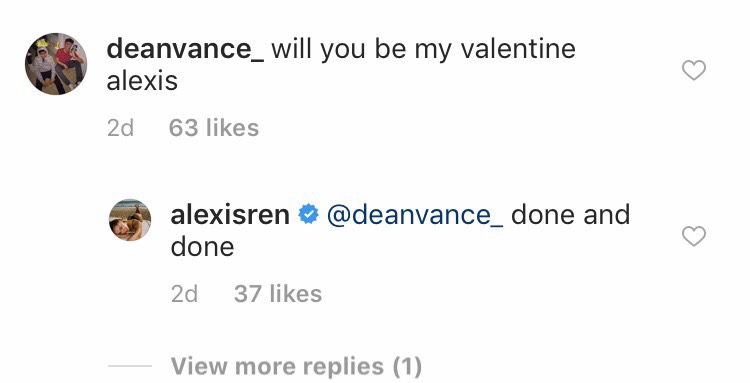Viewport: 750px width, 383px height.
Task: Like alexisren's reply using heart icon
Action: tap(694, 236)
